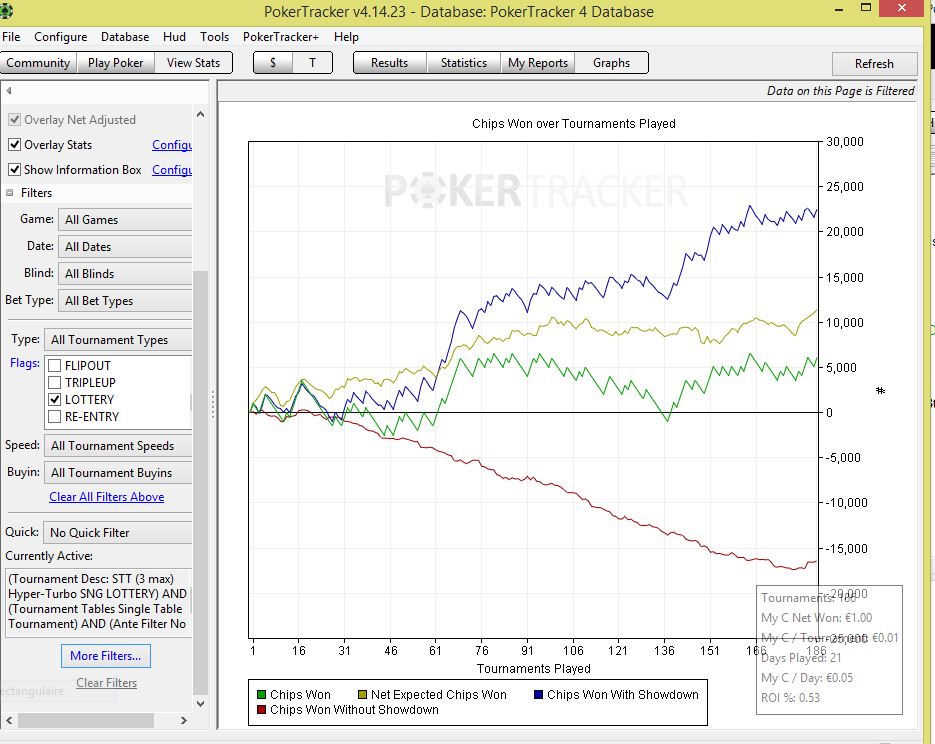Click the Currently Active filters text box
935x744 pixels.
click(98, 603)
